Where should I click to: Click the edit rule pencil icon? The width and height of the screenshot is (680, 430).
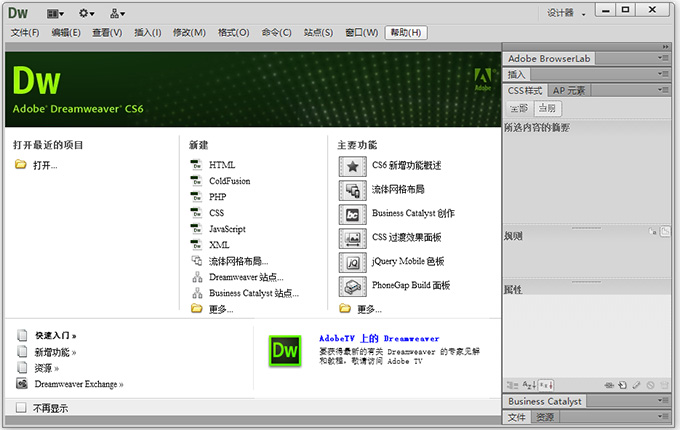[636, 385]
